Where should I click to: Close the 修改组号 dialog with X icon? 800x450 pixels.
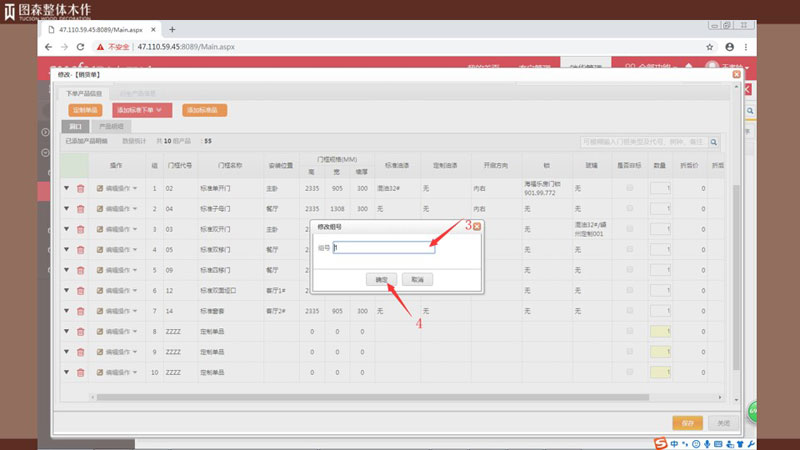(477, 227)
